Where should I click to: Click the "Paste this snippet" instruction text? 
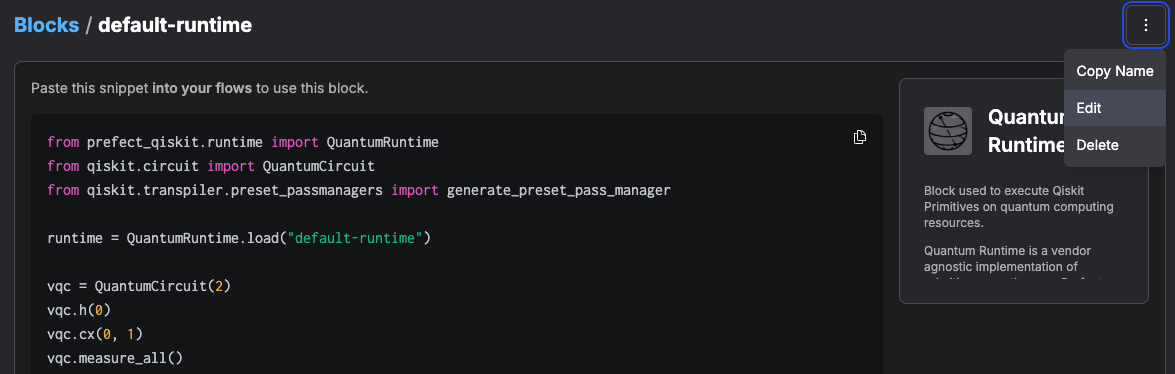click(199, 88)
